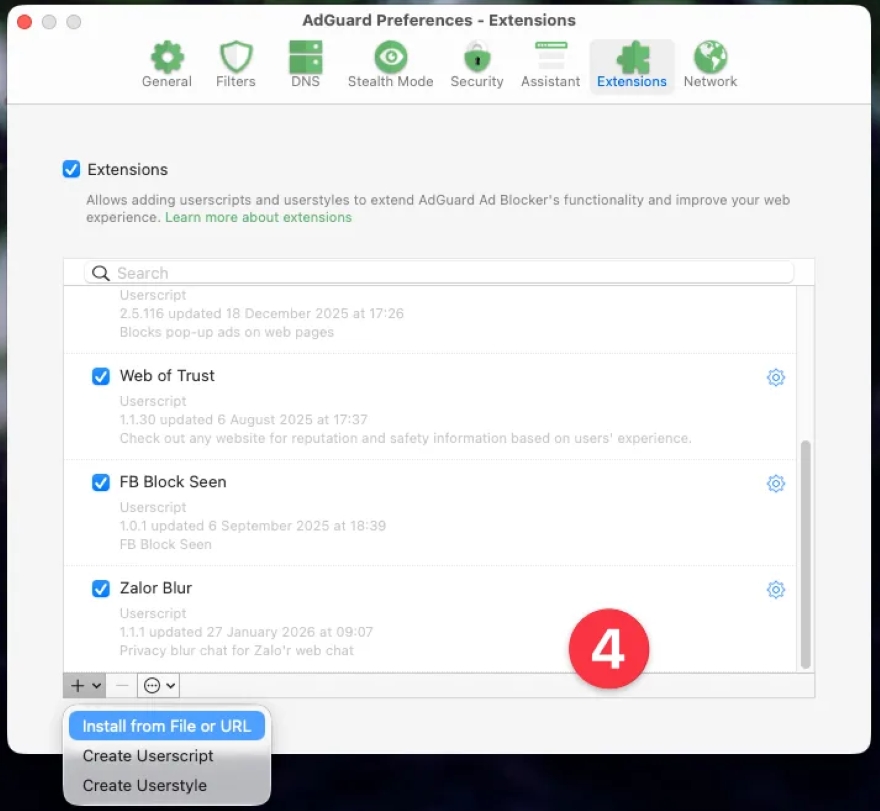Select Create Userstyle from the menu

tap(144, 785)
